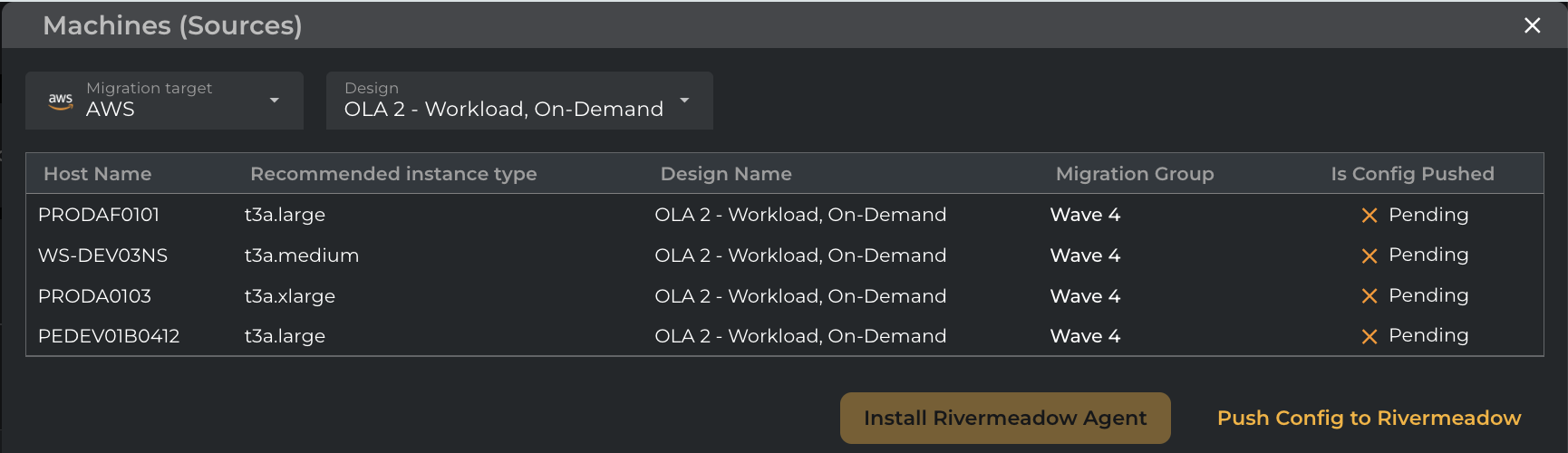Select the WS-DEV03NS host row

[x=103, y=255]
